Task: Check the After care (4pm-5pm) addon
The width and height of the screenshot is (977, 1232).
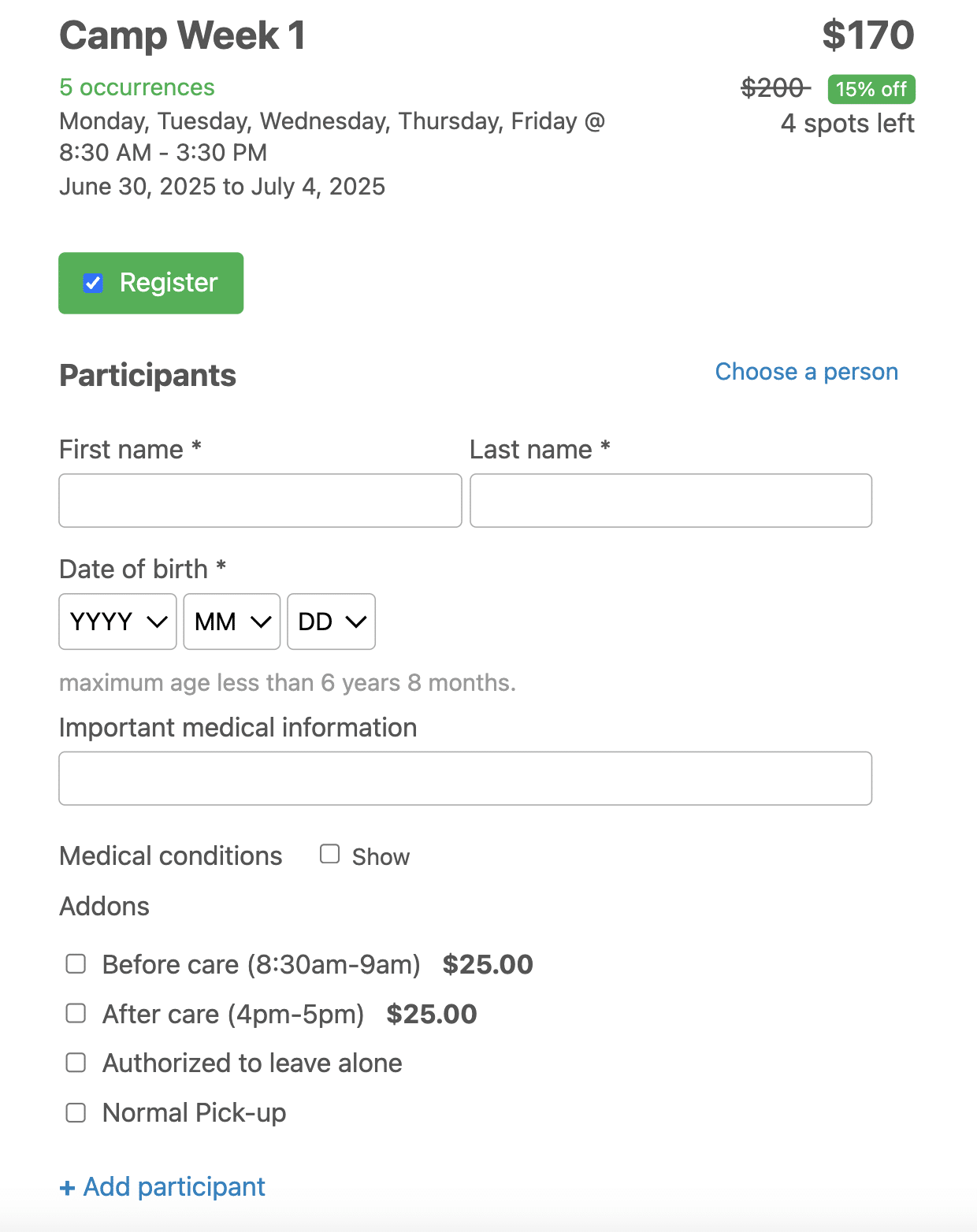Action: coord(76,1013)
